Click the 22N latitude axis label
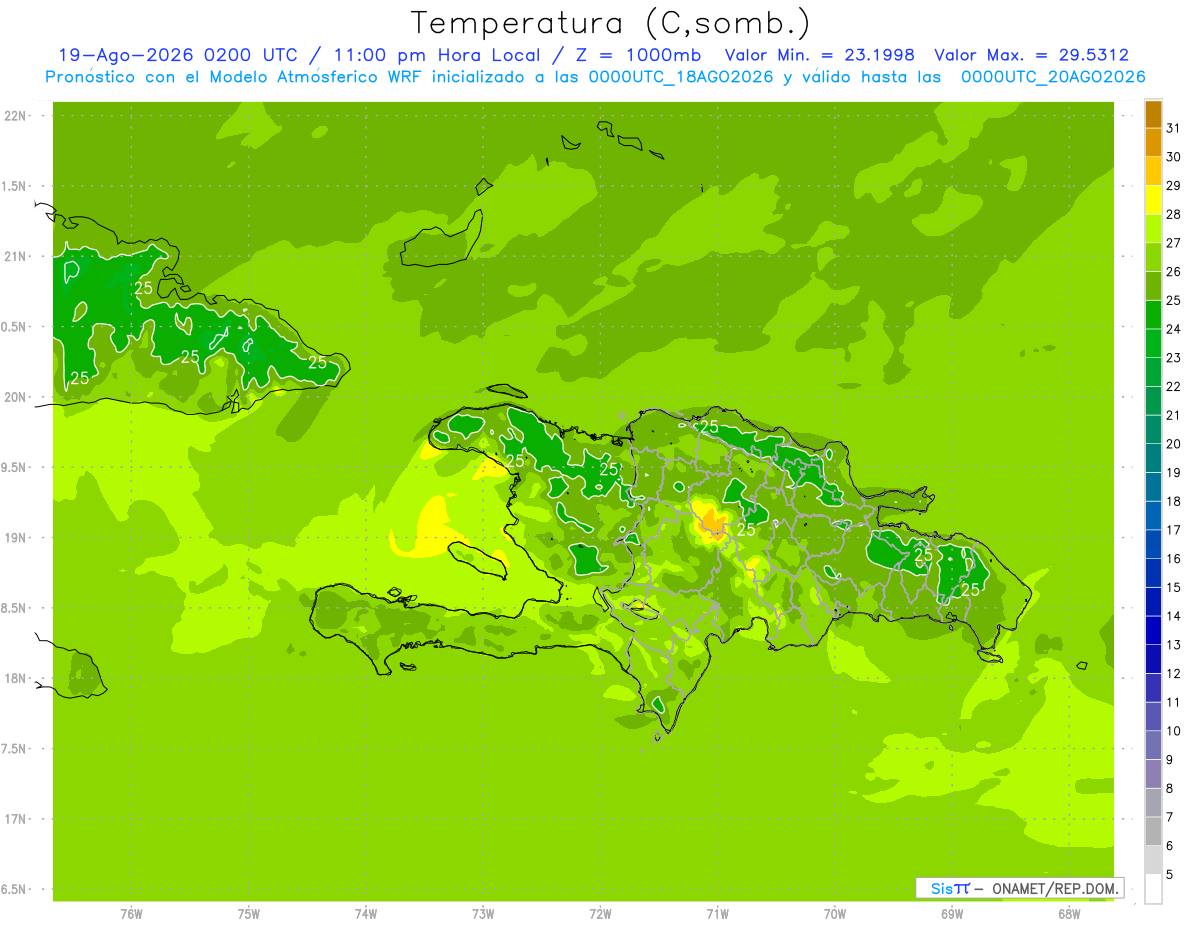Image resolution: width=1200 pixels, height=927 pixels. pos(15,115)
